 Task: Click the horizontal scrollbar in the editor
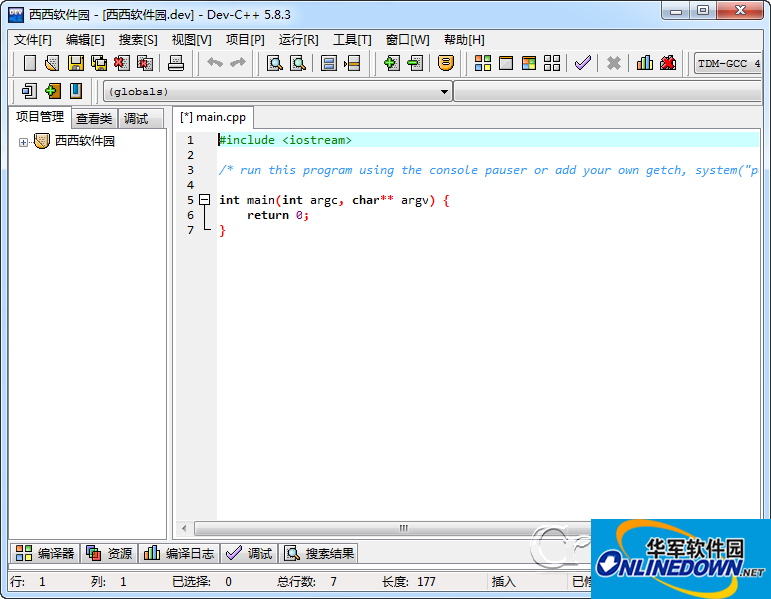404,528
